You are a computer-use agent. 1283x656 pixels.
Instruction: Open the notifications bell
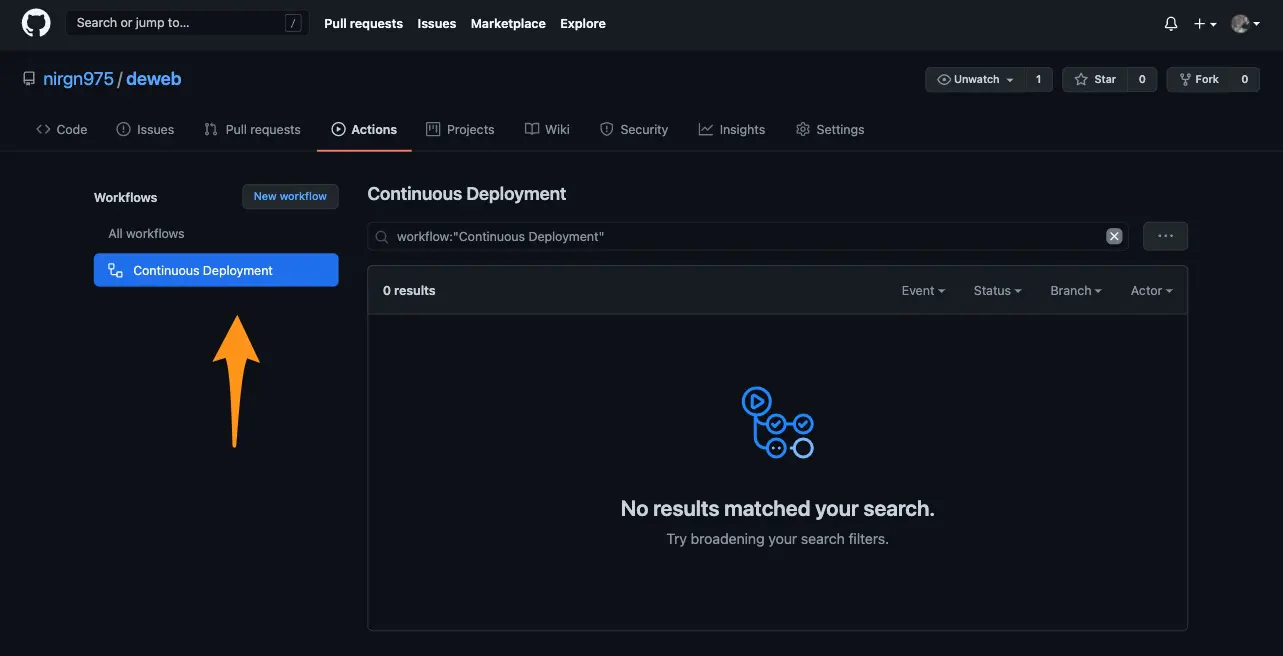1169,23
